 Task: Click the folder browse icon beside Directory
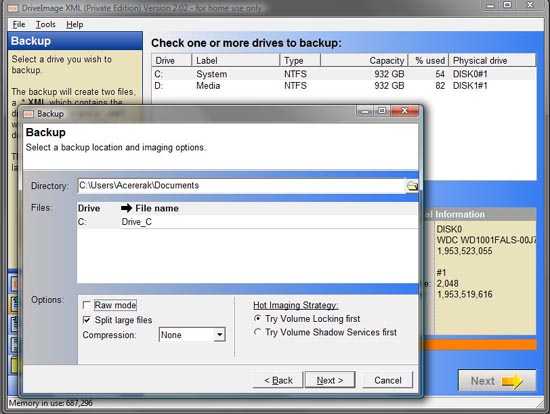coord(412,186)
